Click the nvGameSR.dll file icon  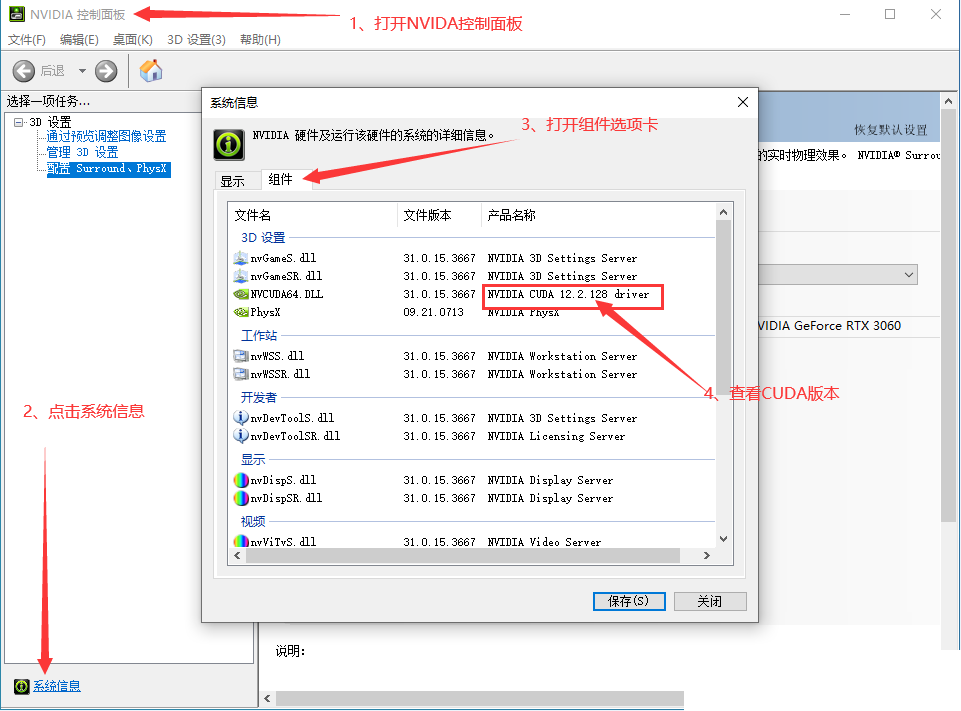[x=241, y=276]
